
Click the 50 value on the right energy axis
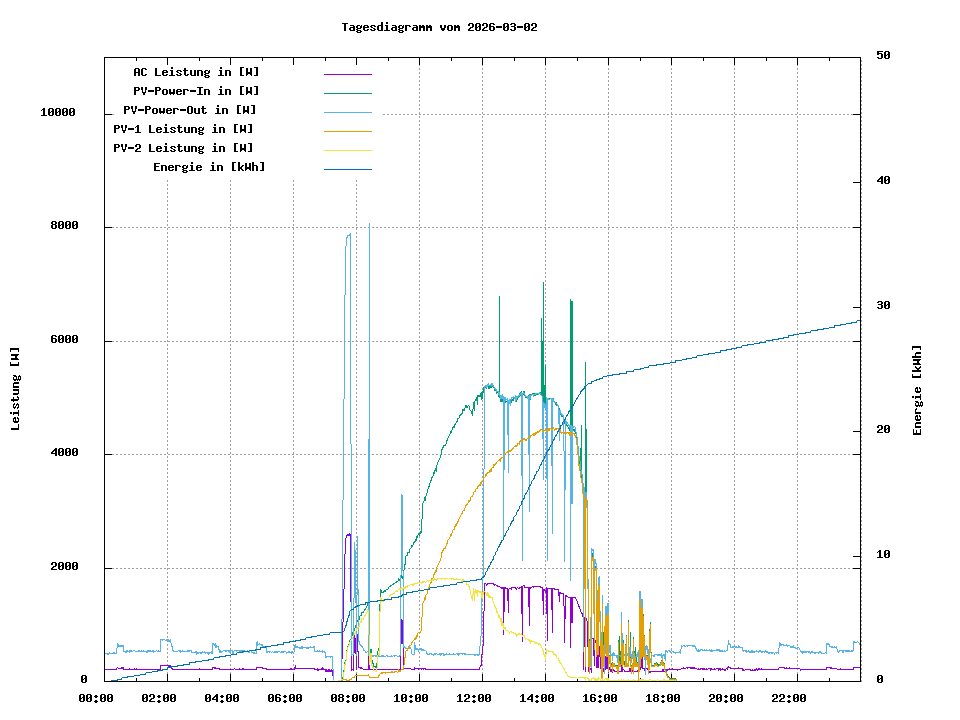coord(883,56)
